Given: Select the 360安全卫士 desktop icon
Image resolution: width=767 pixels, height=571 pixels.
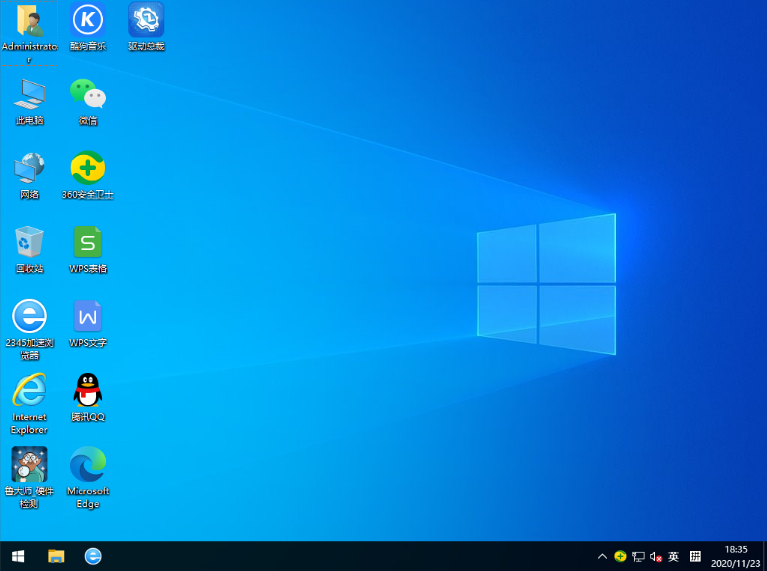Looking at the screenshot, I should (x=88, y=168).
